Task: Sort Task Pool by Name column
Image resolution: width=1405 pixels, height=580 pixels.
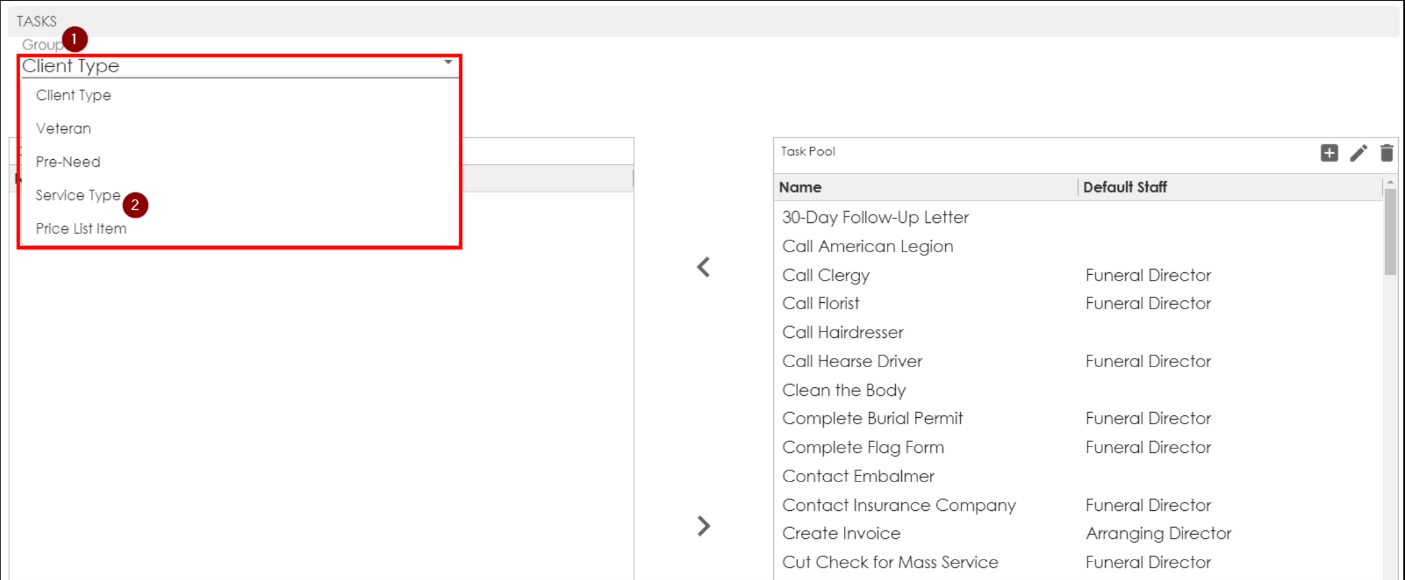Action: coord(800,187)
